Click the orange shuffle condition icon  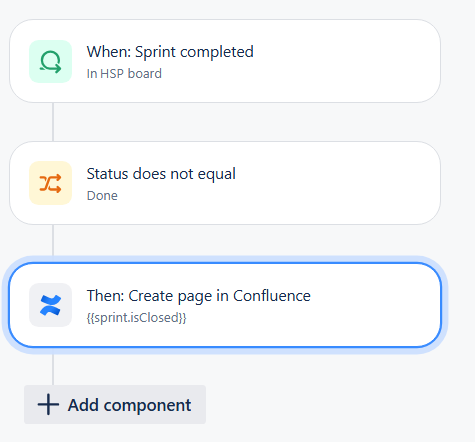[50, 183]
